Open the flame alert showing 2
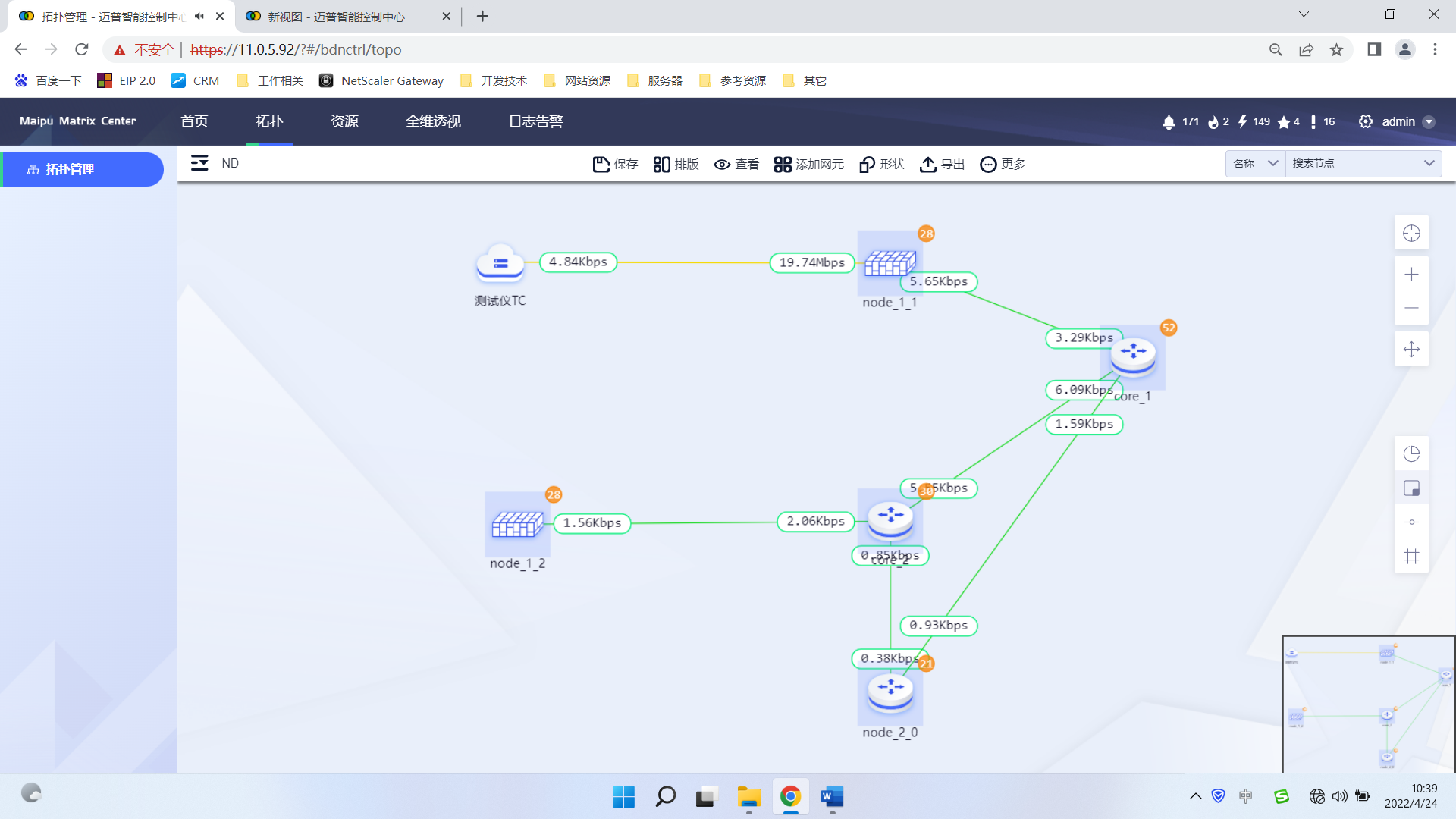Image resolution: width=1456 pixels, height=819 pixels. (x=1218, y=121)
